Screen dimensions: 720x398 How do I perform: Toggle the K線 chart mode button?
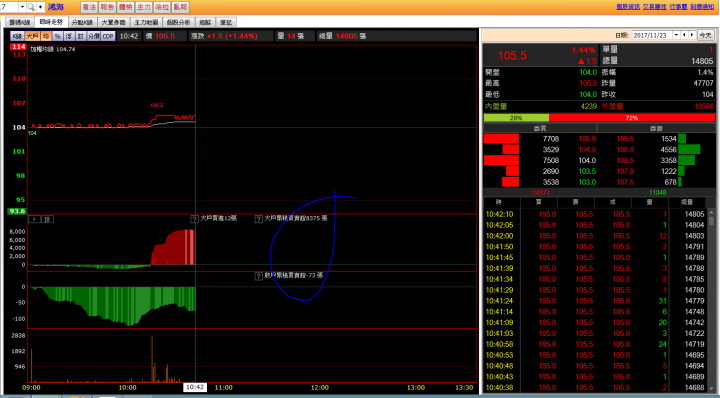pos(17,36)
